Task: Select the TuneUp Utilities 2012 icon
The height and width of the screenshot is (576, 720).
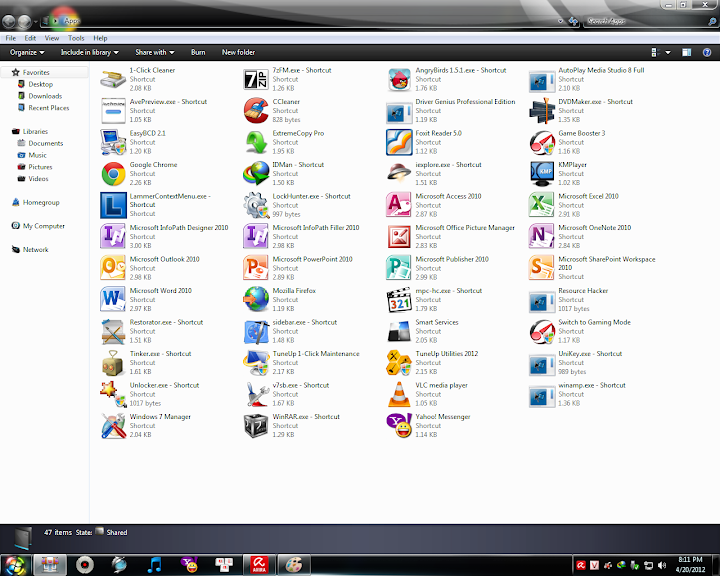Action: pos(399,363)
